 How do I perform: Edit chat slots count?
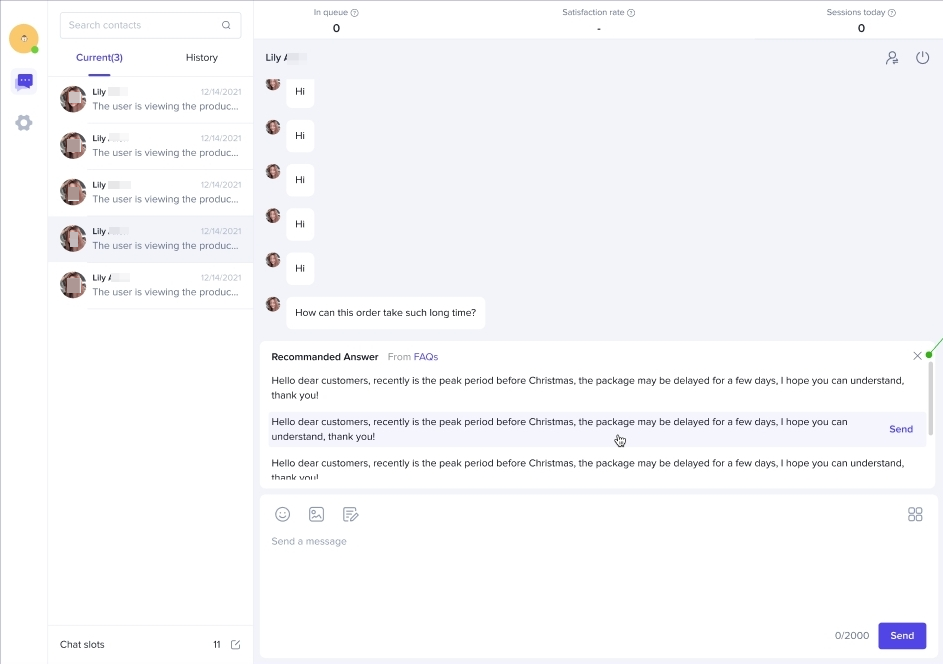(x=236, y=645)
